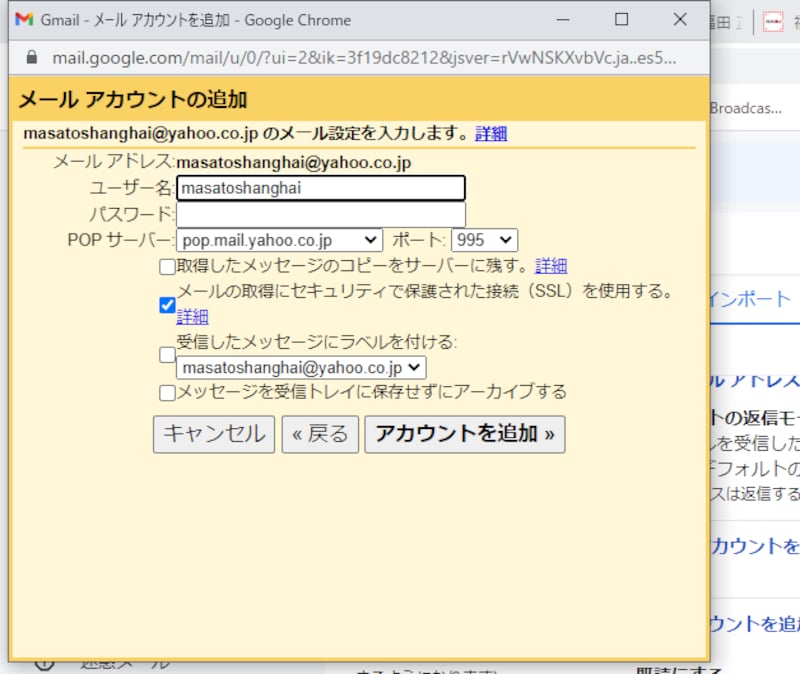Uncheck the SSL secured connection checkbox
800x674 pixels.
click(167, 305)
